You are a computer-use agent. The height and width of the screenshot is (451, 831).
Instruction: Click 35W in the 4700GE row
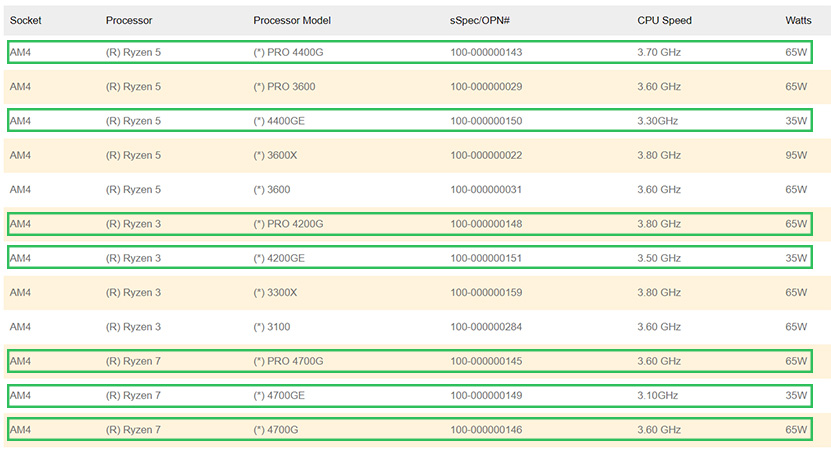coord(796,396)
